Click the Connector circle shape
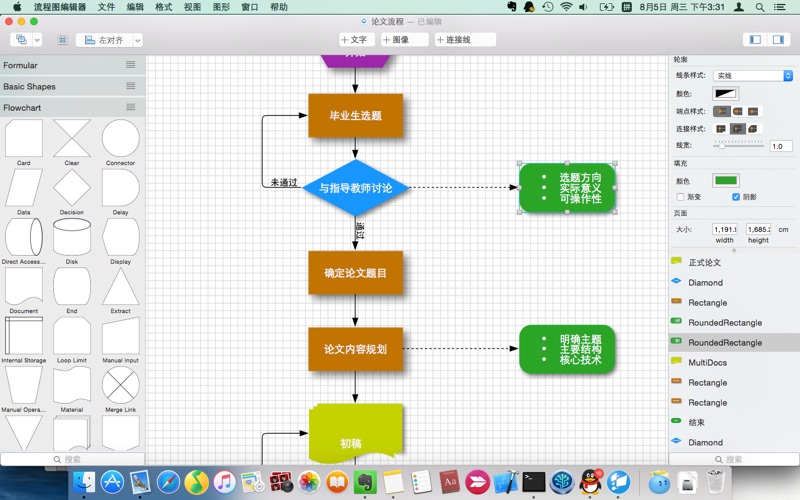This screenshot has width=800, height=500. point(120,138)
